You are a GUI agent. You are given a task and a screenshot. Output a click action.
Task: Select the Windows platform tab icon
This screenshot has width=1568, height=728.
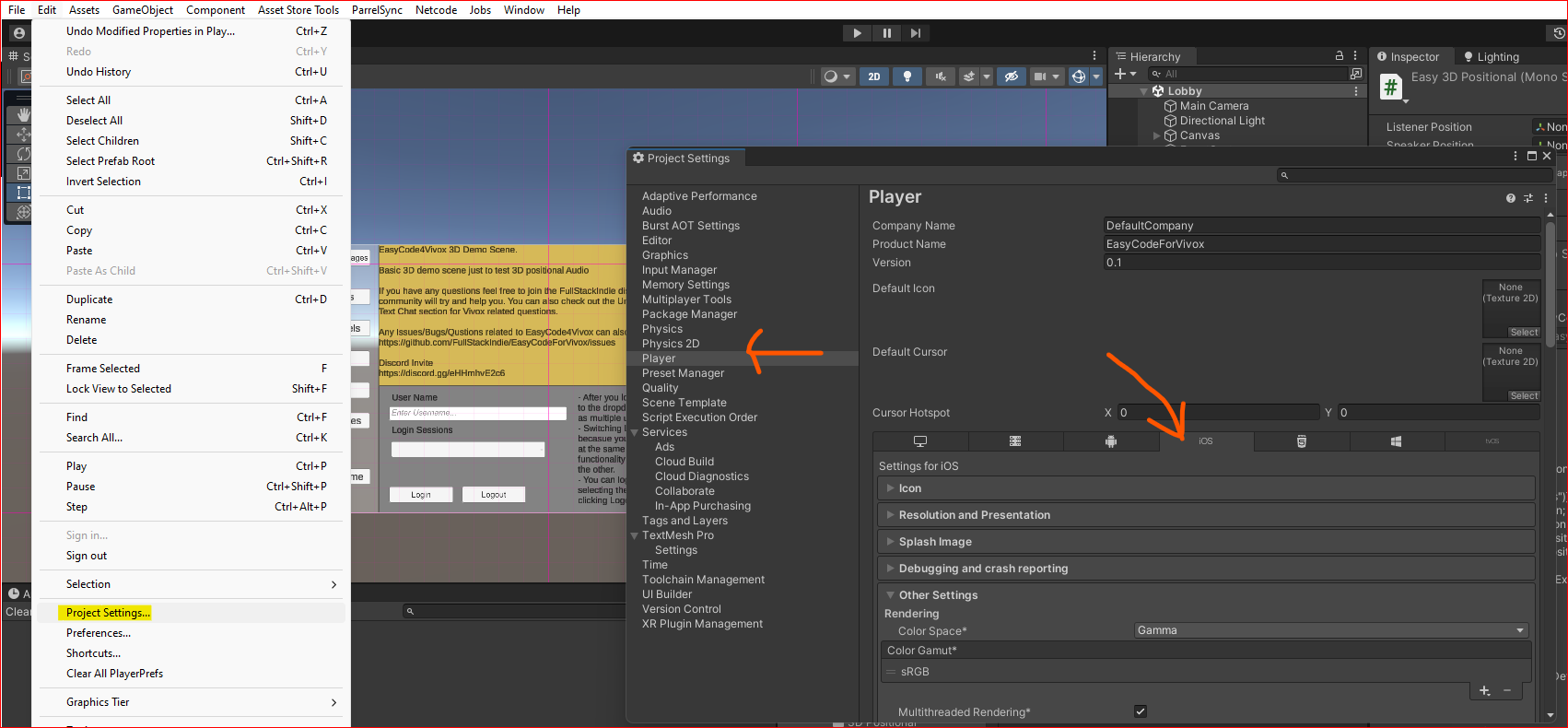coord(1396,441)
